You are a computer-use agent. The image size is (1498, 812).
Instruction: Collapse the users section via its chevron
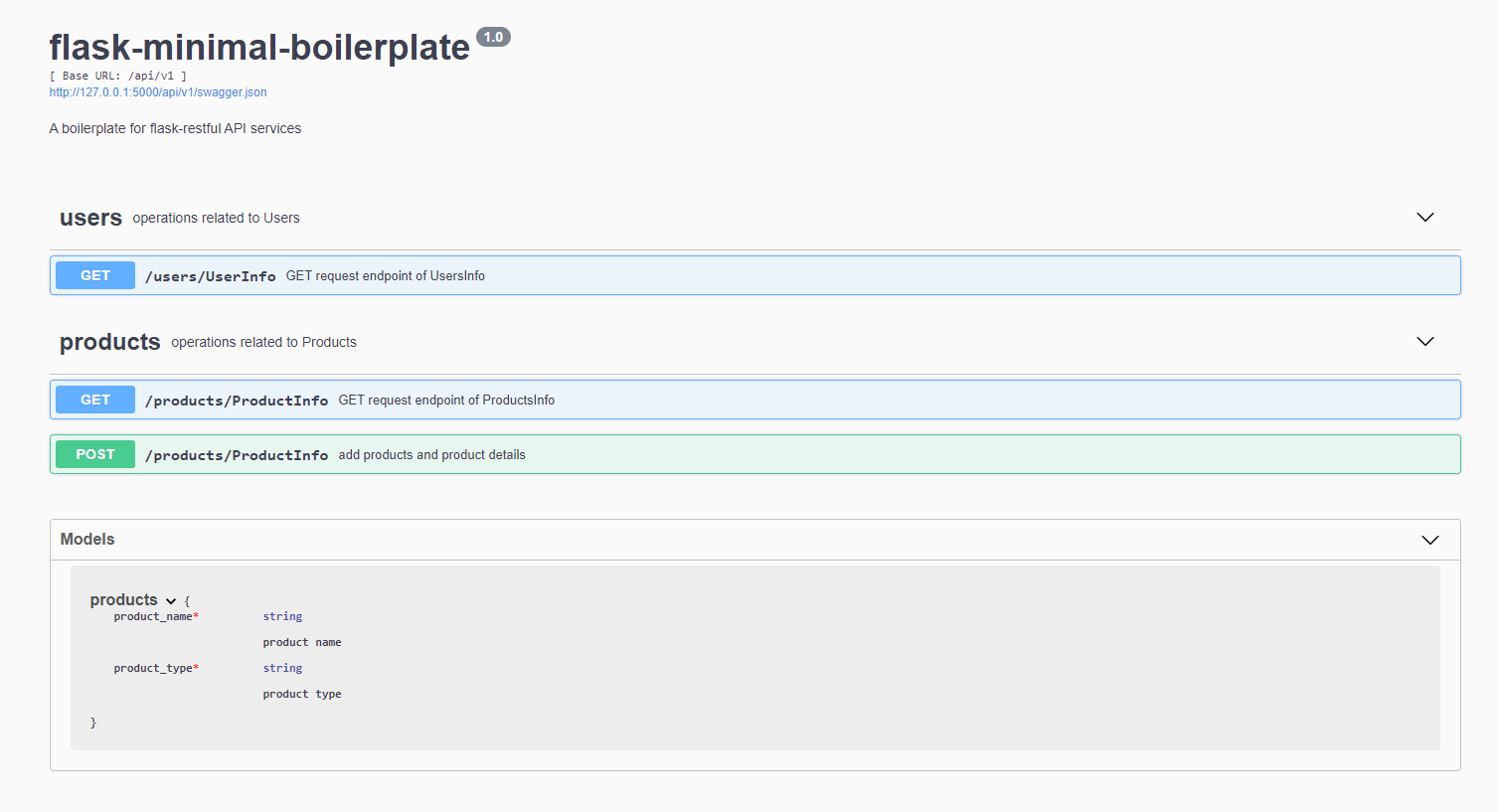point(1425,217)
